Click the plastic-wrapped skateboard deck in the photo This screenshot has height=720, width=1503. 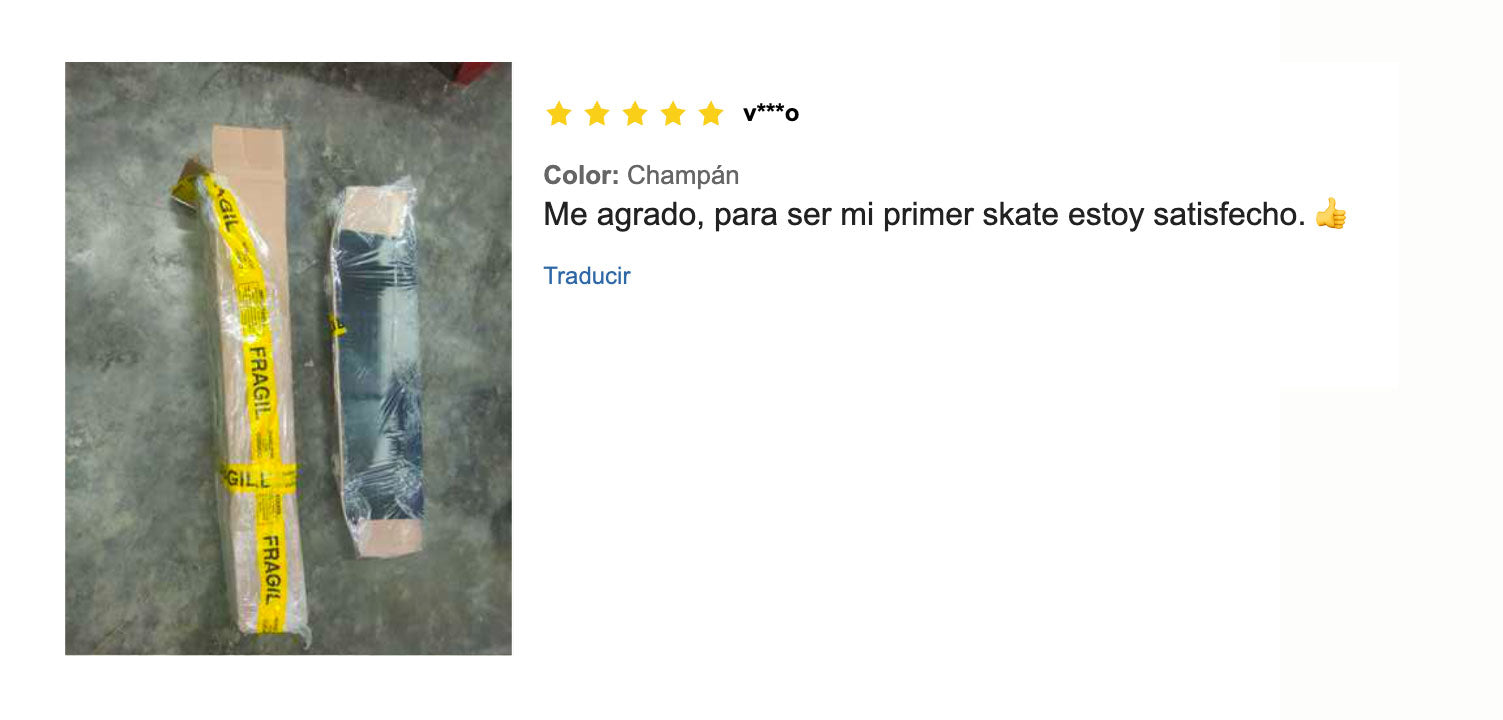tap(379, 365)
